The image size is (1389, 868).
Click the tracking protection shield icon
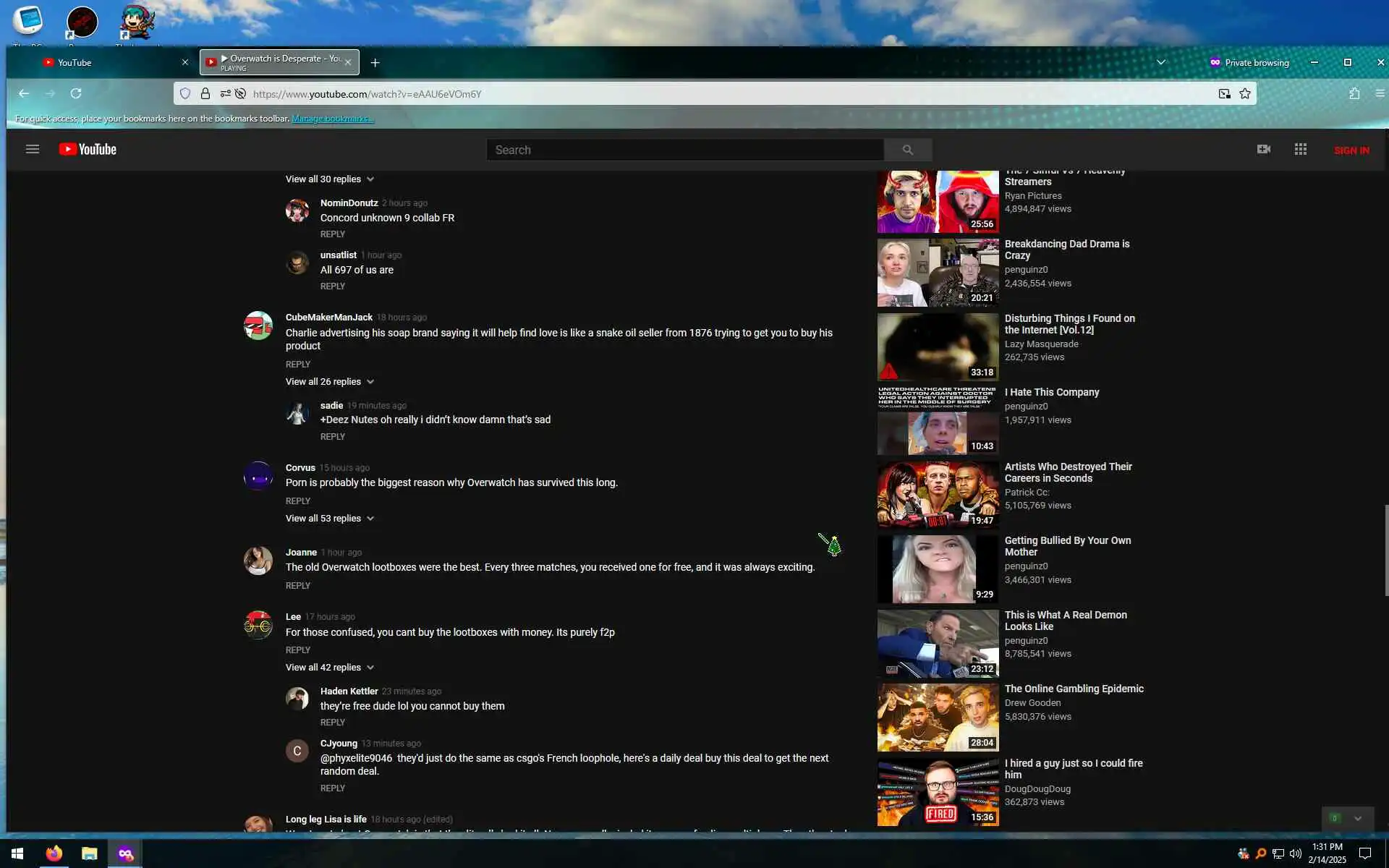[185, 93]
